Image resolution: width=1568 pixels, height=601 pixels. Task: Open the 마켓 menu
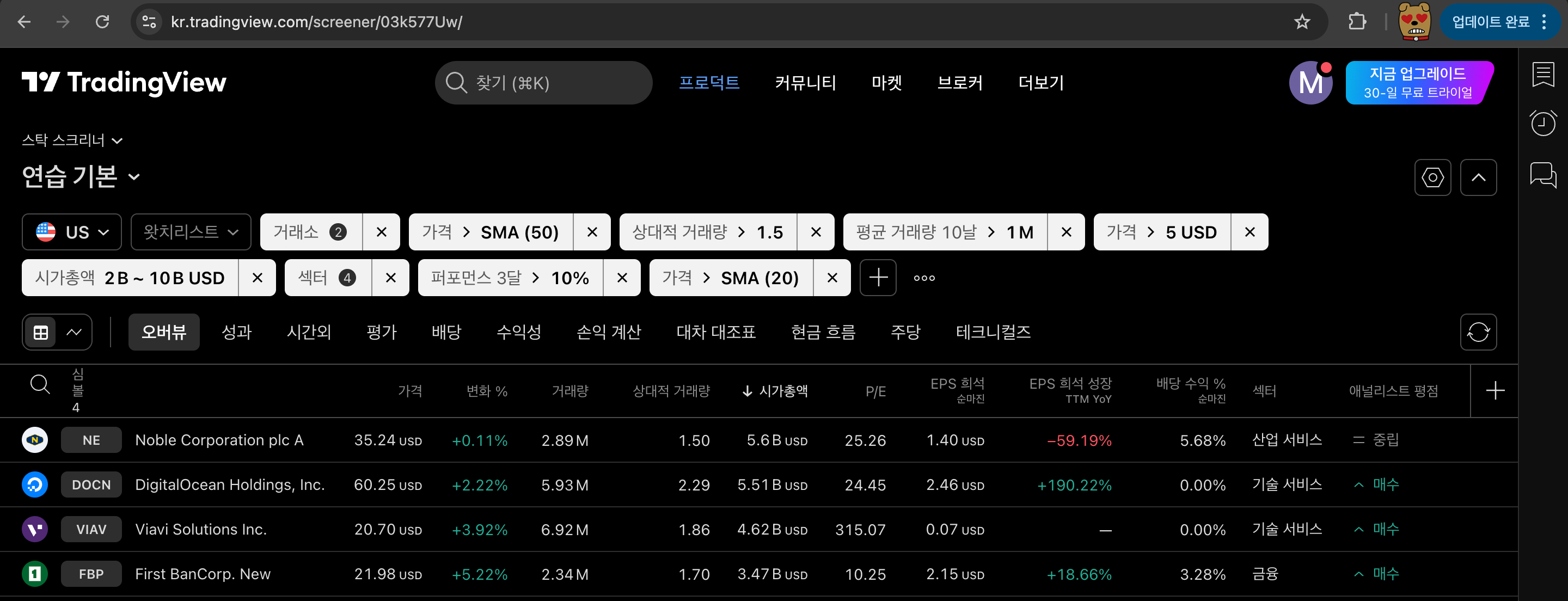click(x=886, y=83)
